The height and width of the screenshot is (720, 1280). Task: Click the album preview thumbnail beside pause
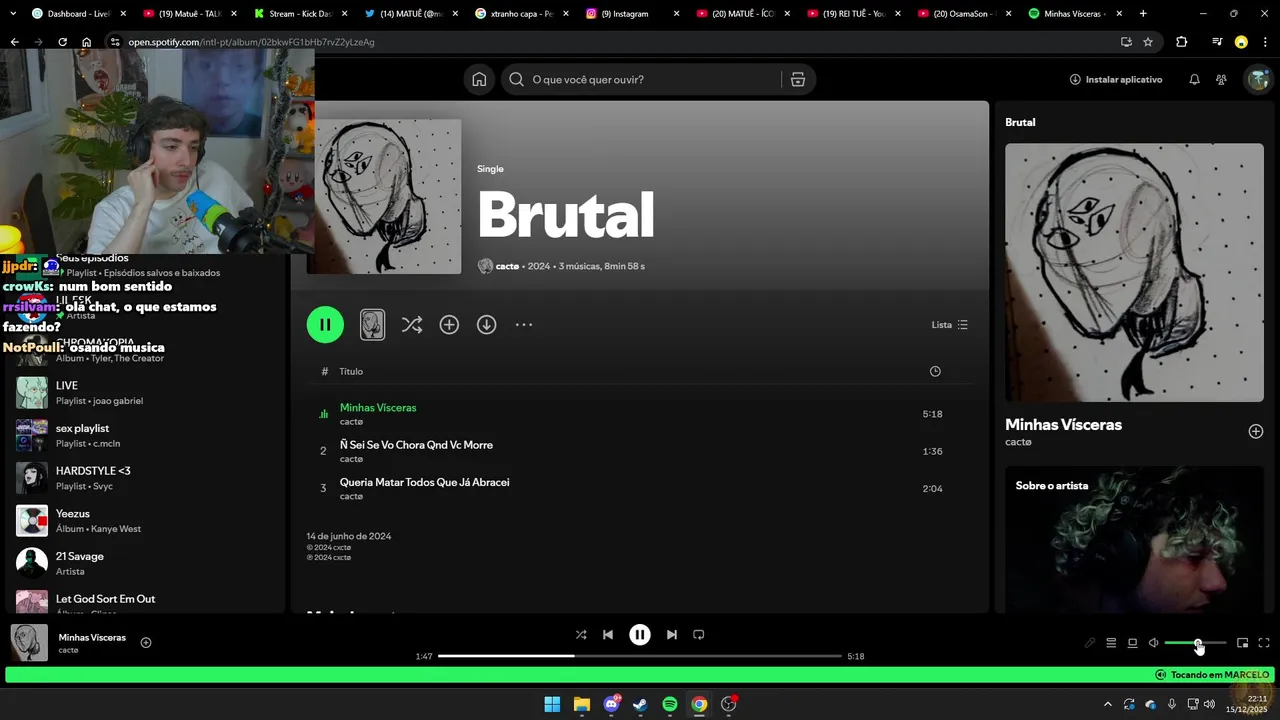372,325
